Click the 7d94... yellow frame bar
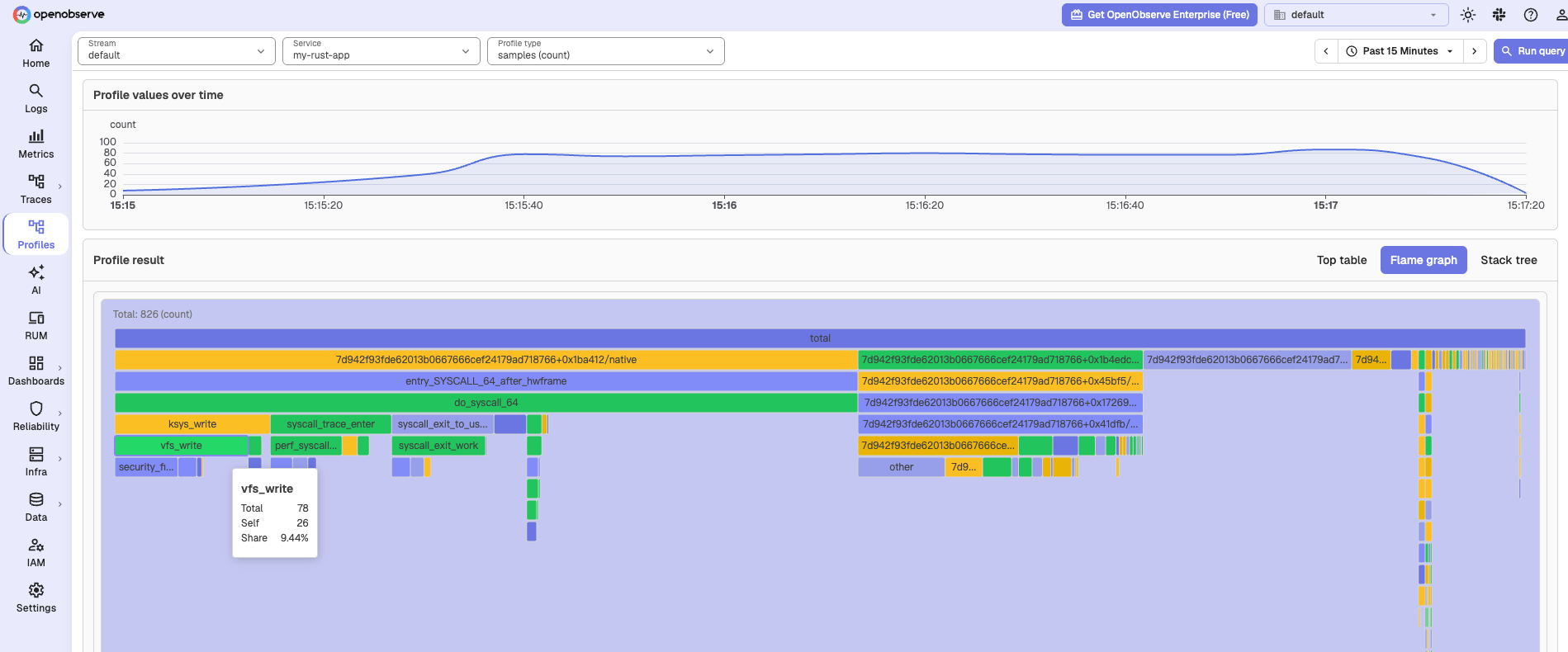This screenshot has width=1568, height=652. [x=1371, y=360]
